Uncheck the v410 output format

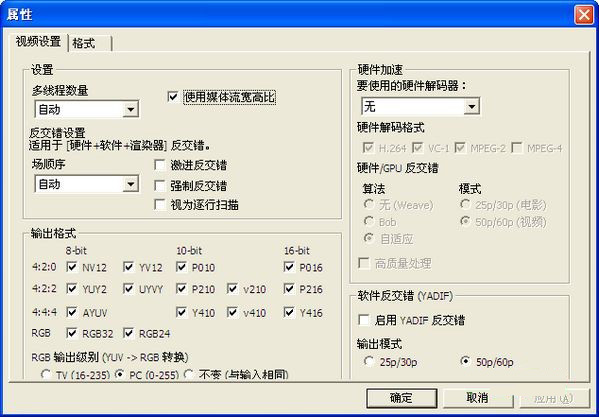coord(232,313)
